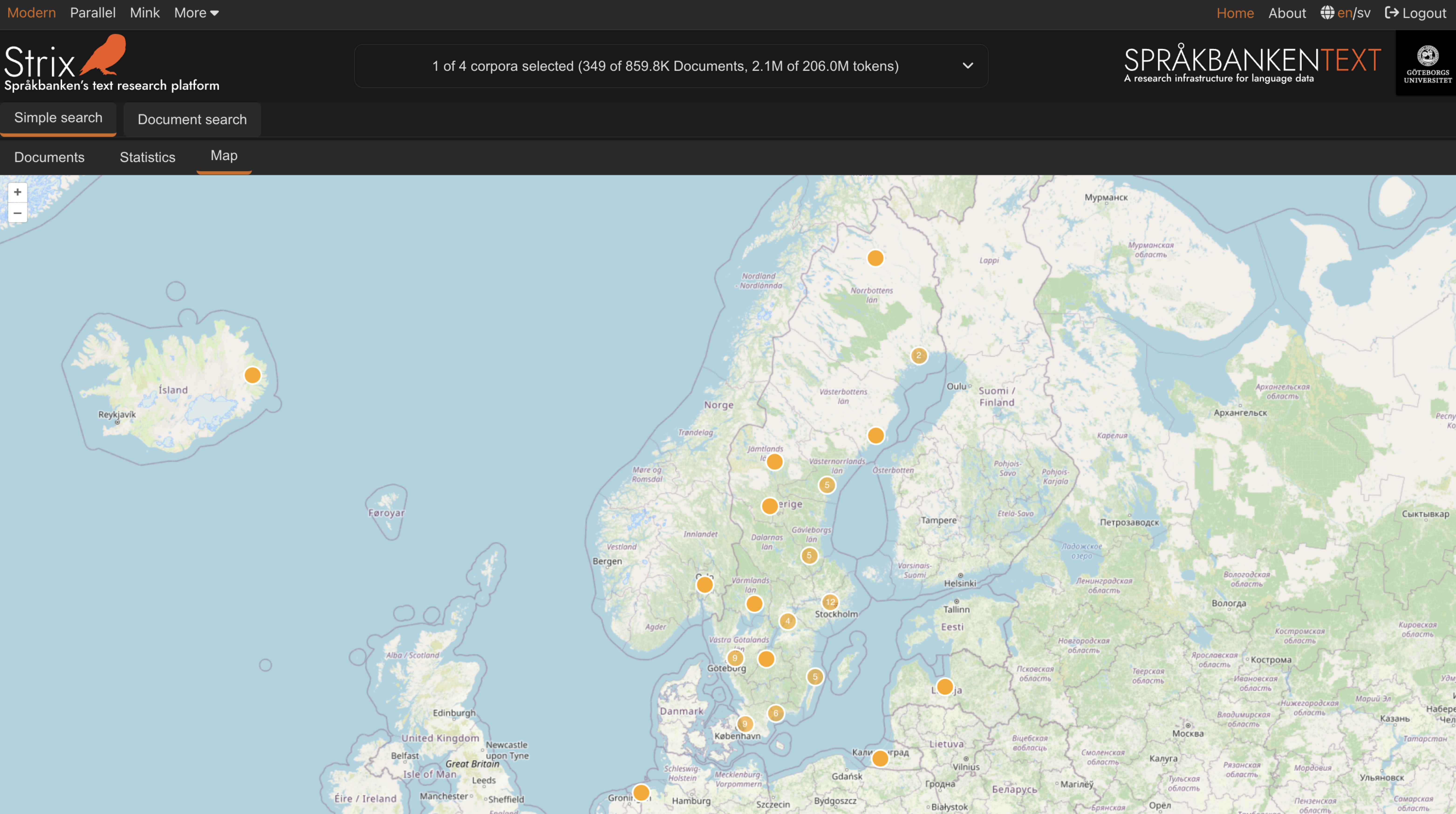Open the corpora selection dropdown

[x=671, y=66]
